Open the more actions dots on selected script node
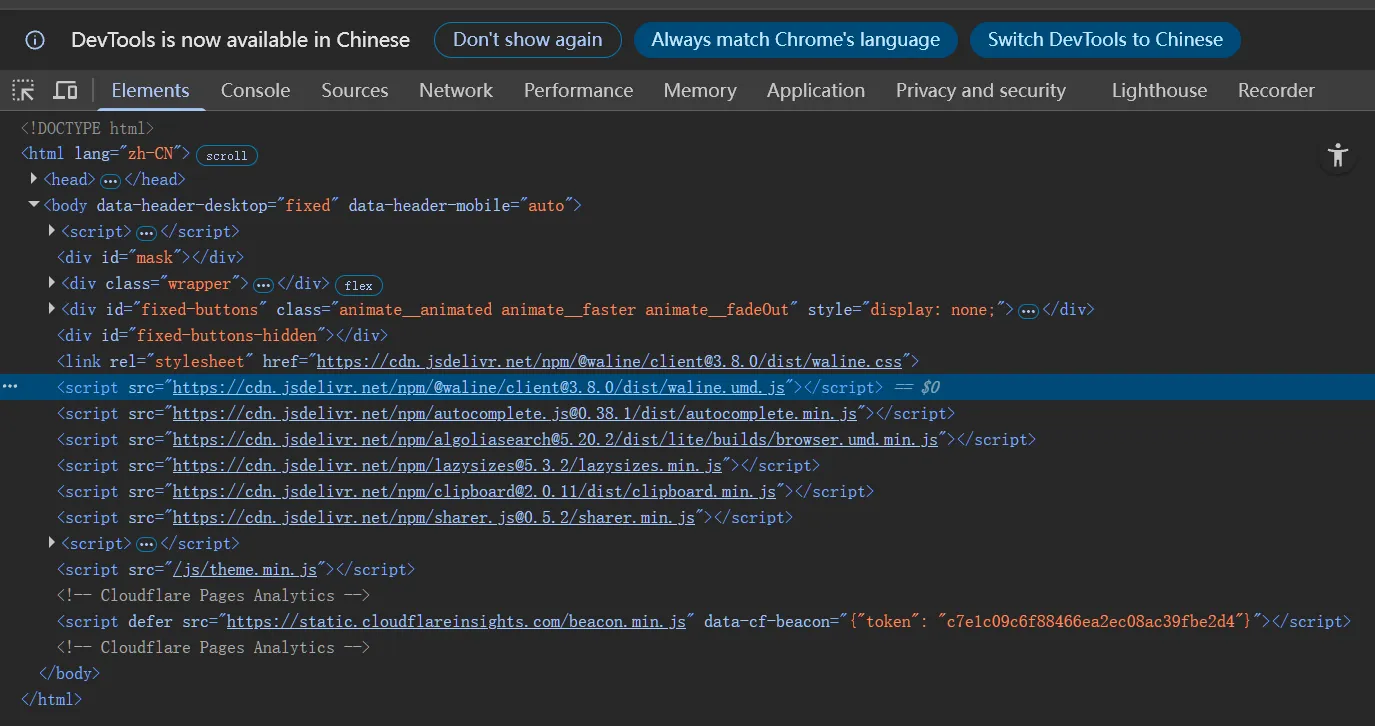 [x=9, y=386]
